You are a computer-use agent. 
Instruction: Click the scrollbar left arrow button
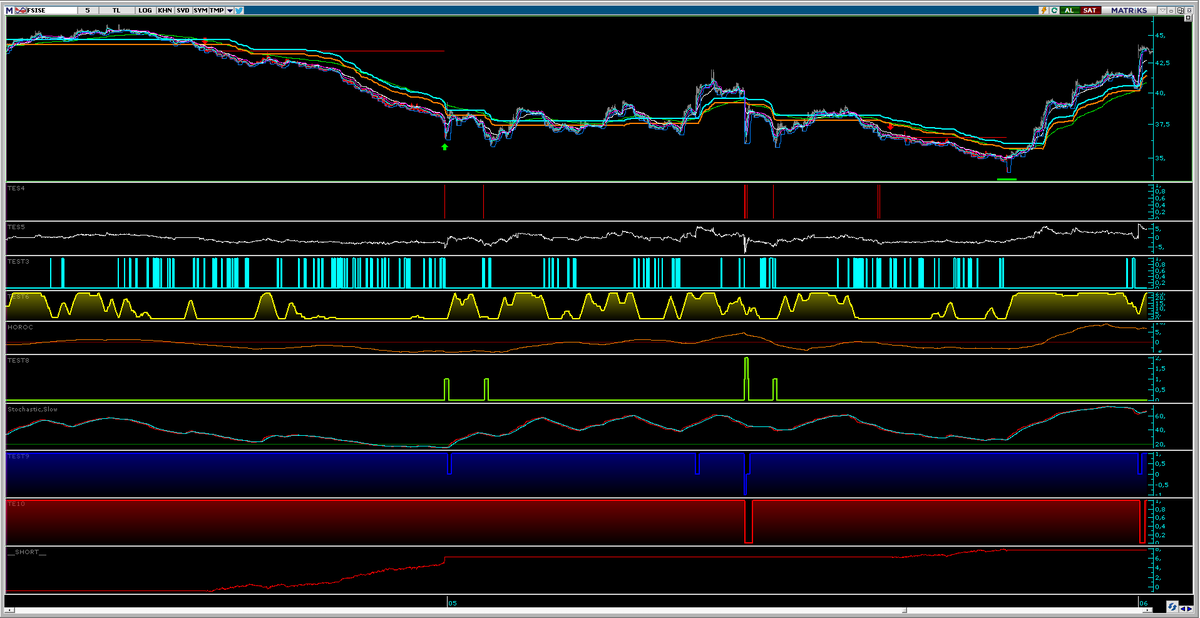coord(9,610)
